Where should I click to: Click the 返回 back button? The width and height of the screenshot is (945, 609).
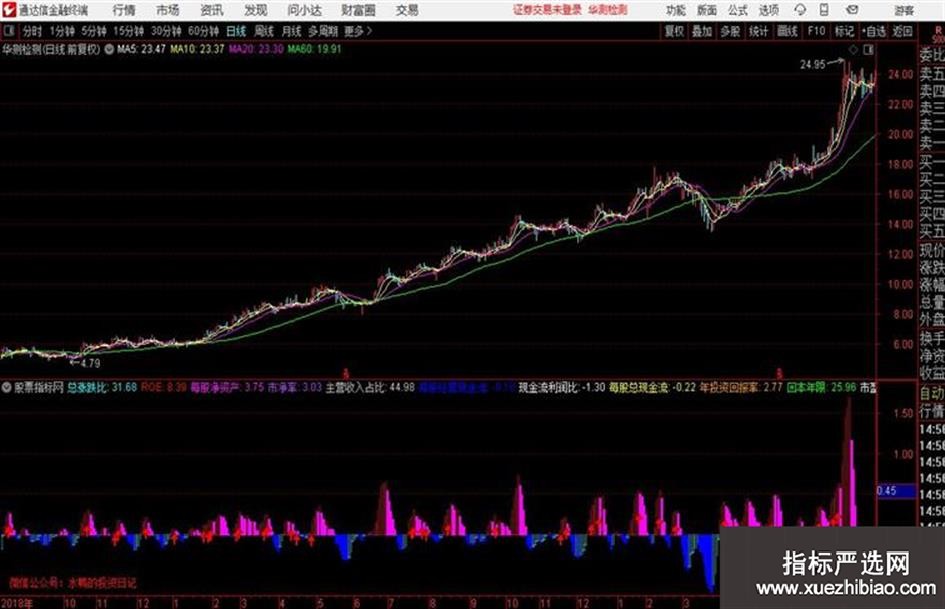(902, 31)
